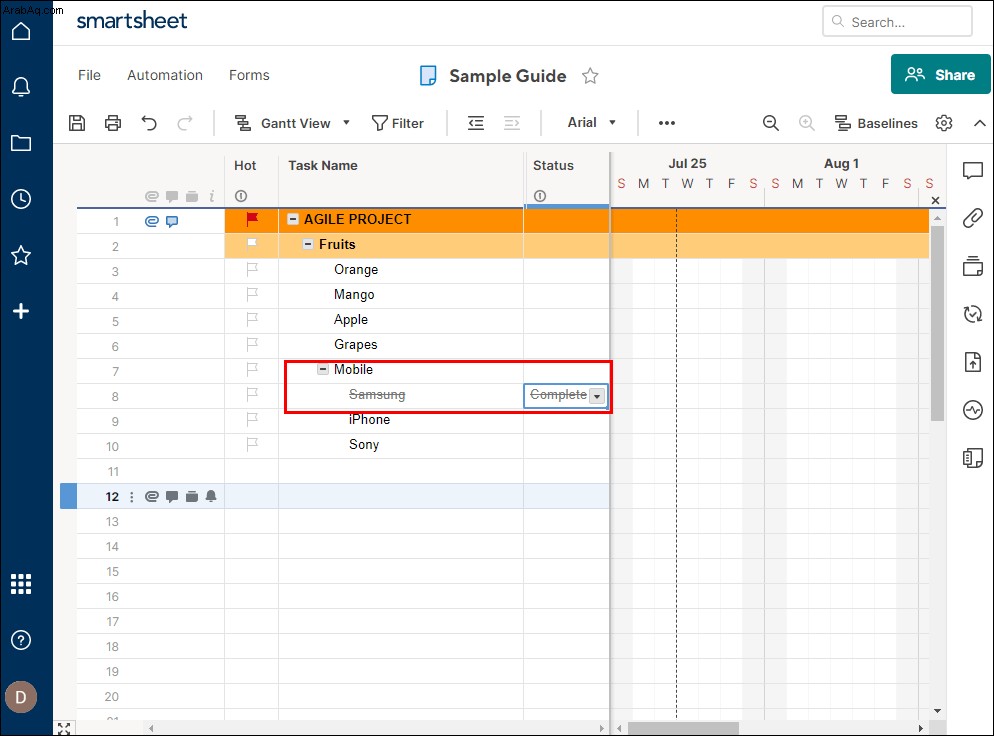Click the plus Create New icon
This screenshot has width=994, height=736.
click(21, 311)
